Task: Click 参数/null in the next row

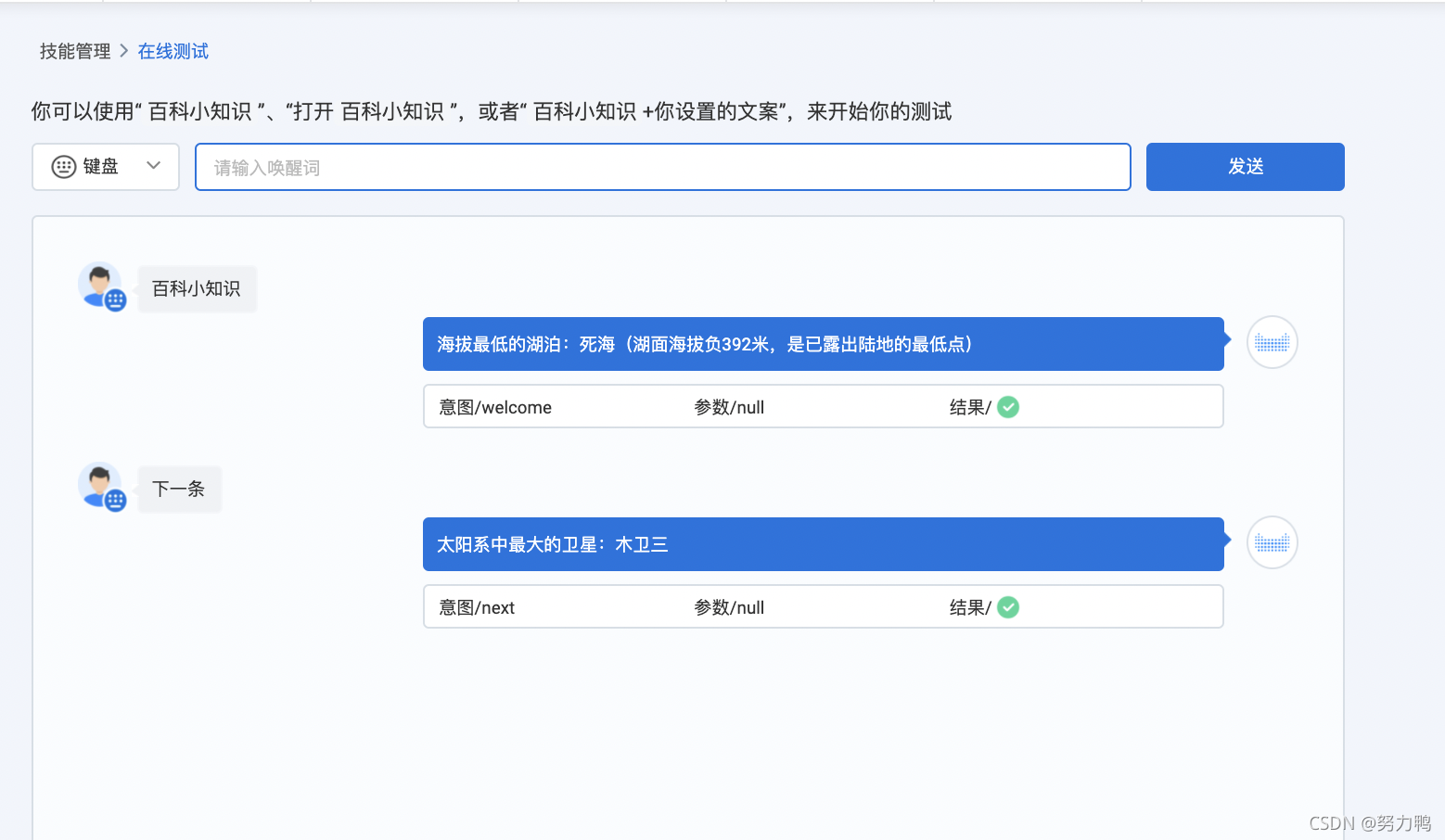Action: (x=729, y=607)
